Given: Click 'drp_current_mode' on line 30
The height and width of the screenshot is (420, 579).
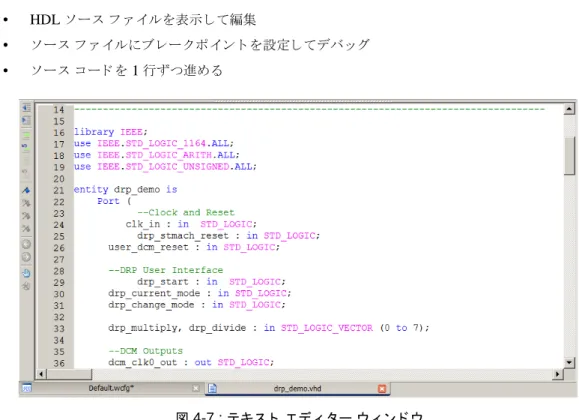Looking at the screenshot, I should click(154, 293).
